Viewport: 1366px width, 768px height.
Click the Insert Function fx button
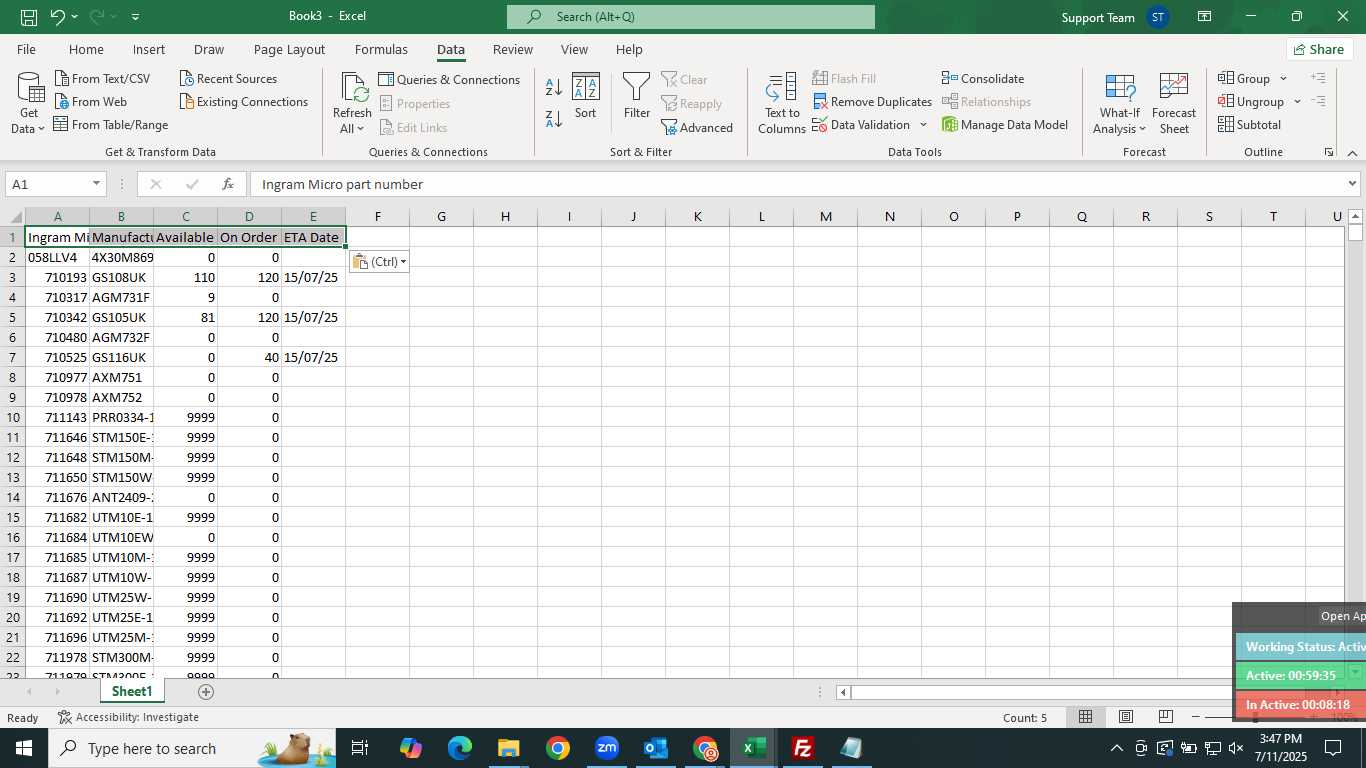pos(228,184)
